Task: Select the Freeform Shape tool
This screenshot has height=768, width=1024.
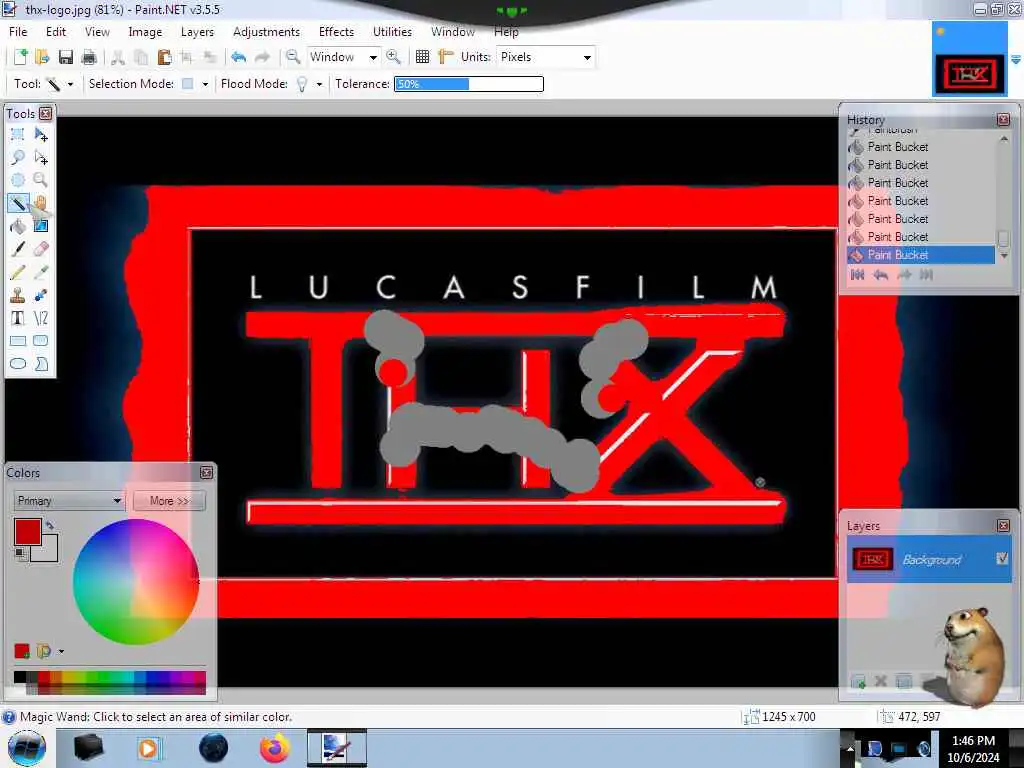Action: click(x=40, y=364)
